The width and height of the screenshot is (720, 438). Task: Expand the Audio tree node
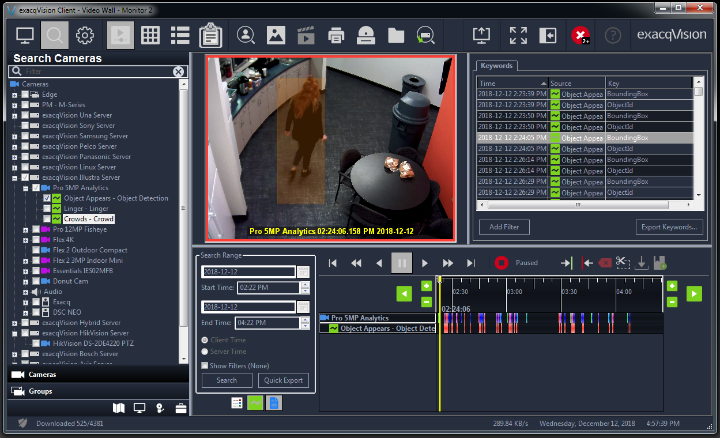pyautogui.click(x=26, y=292)
